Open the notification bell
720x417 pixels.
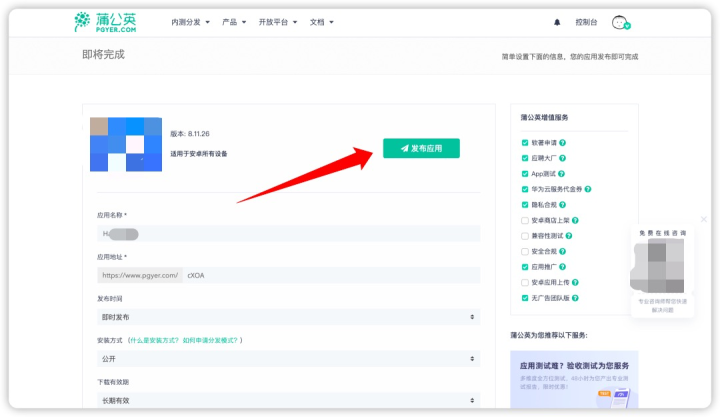coord(557,22)
